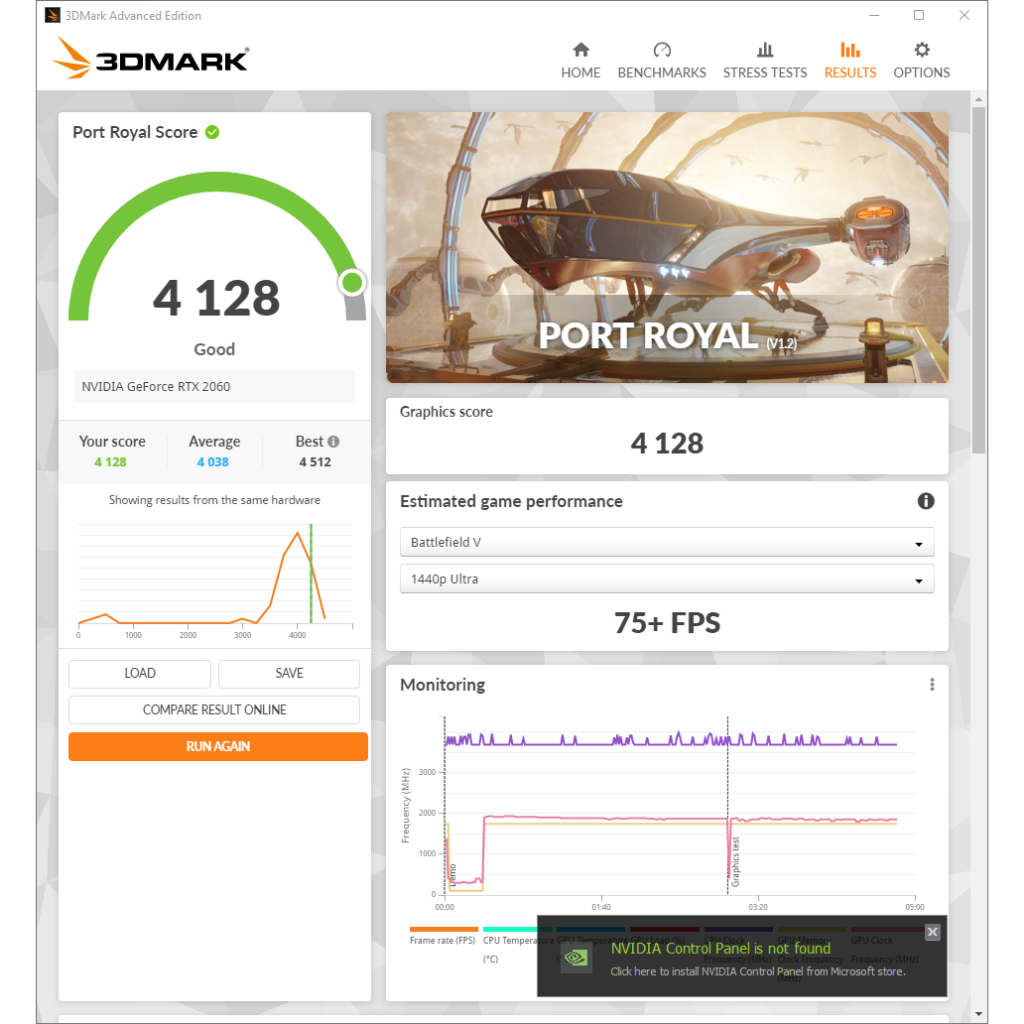Click the options gear icon
1024x1024 pixels.
click(921, 50)
